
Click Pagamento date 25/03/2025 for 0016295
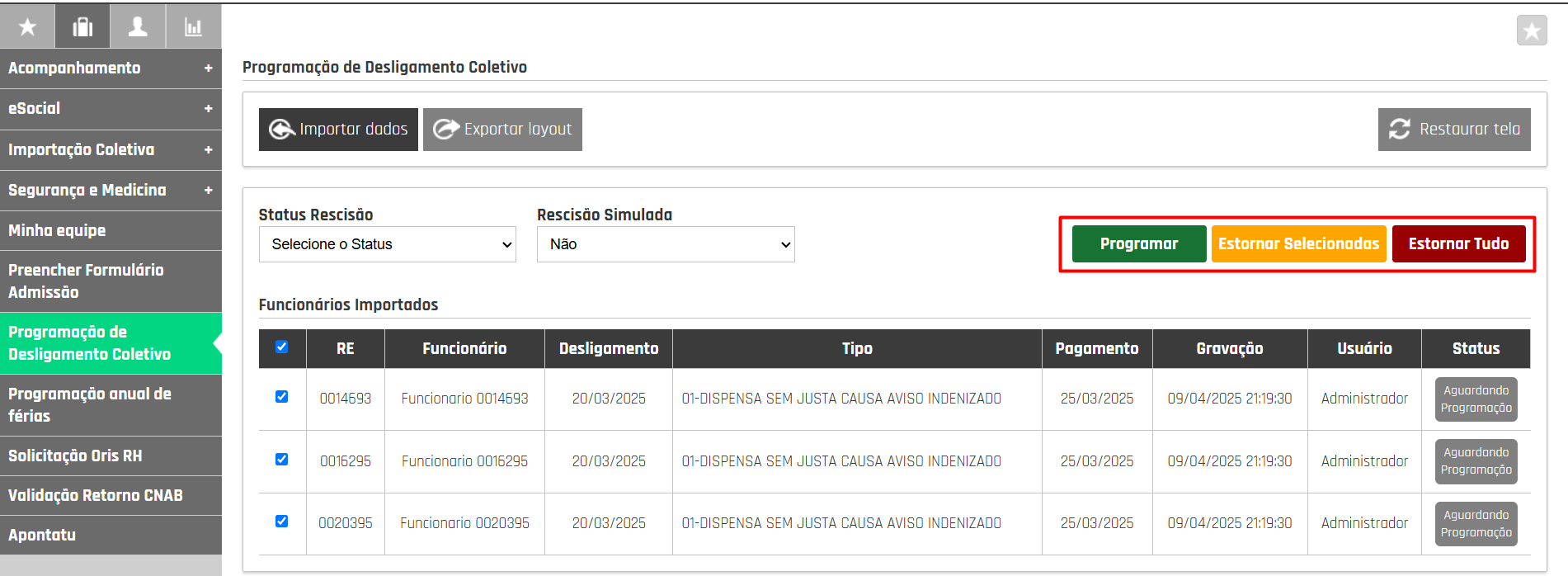(x=1097, y=461)
